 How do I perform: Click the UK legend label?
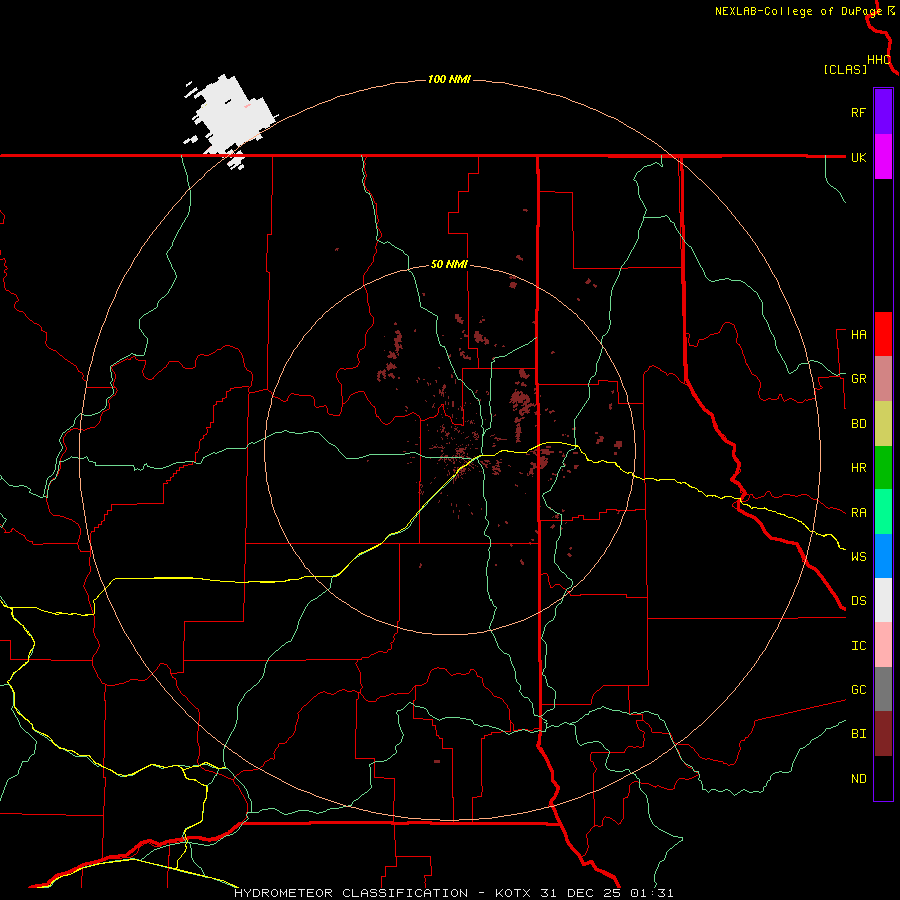point(858,157)
